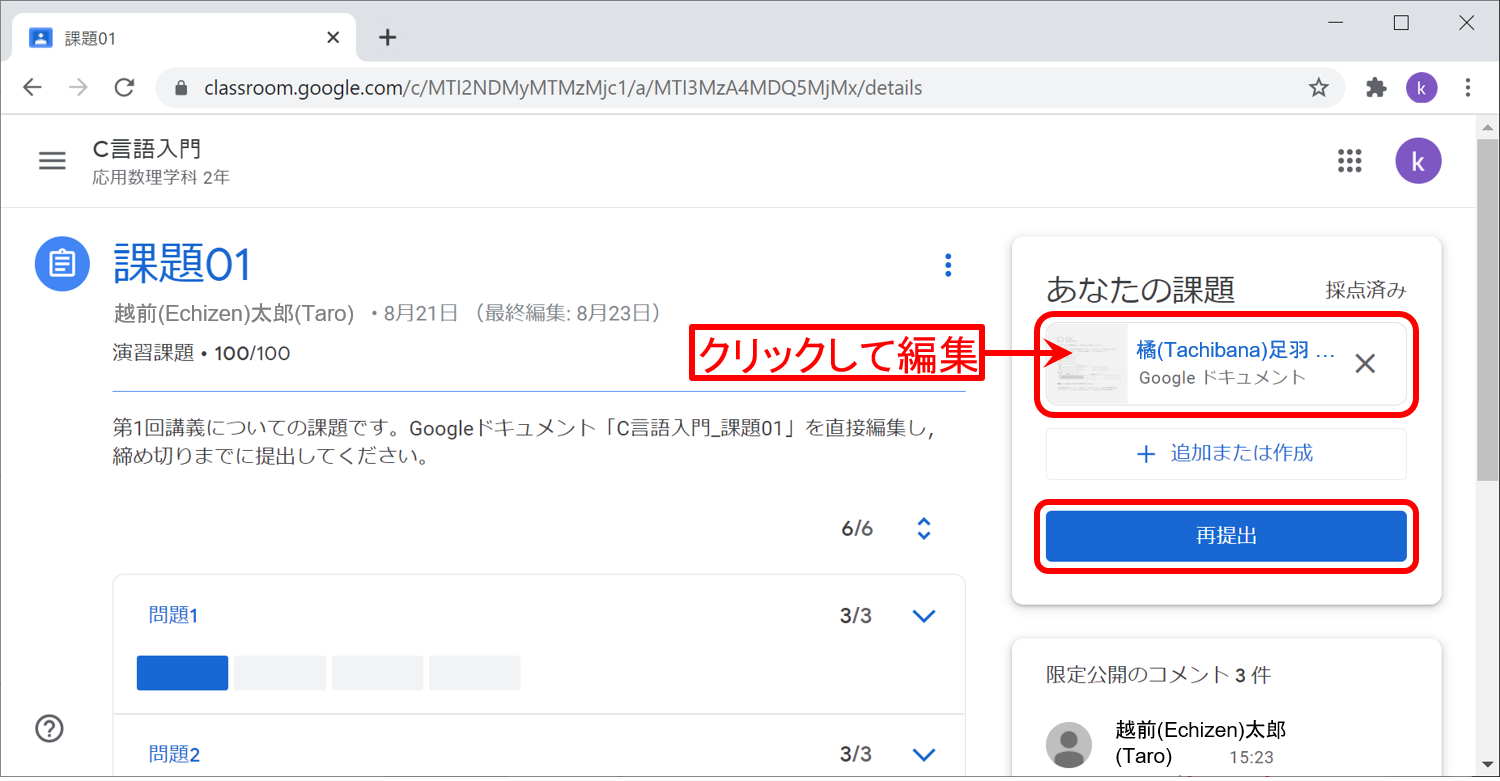This screenshot has width=1500, height=781.
Task: Reload the page with the refresh icon
Action: [x=124, y=88]
